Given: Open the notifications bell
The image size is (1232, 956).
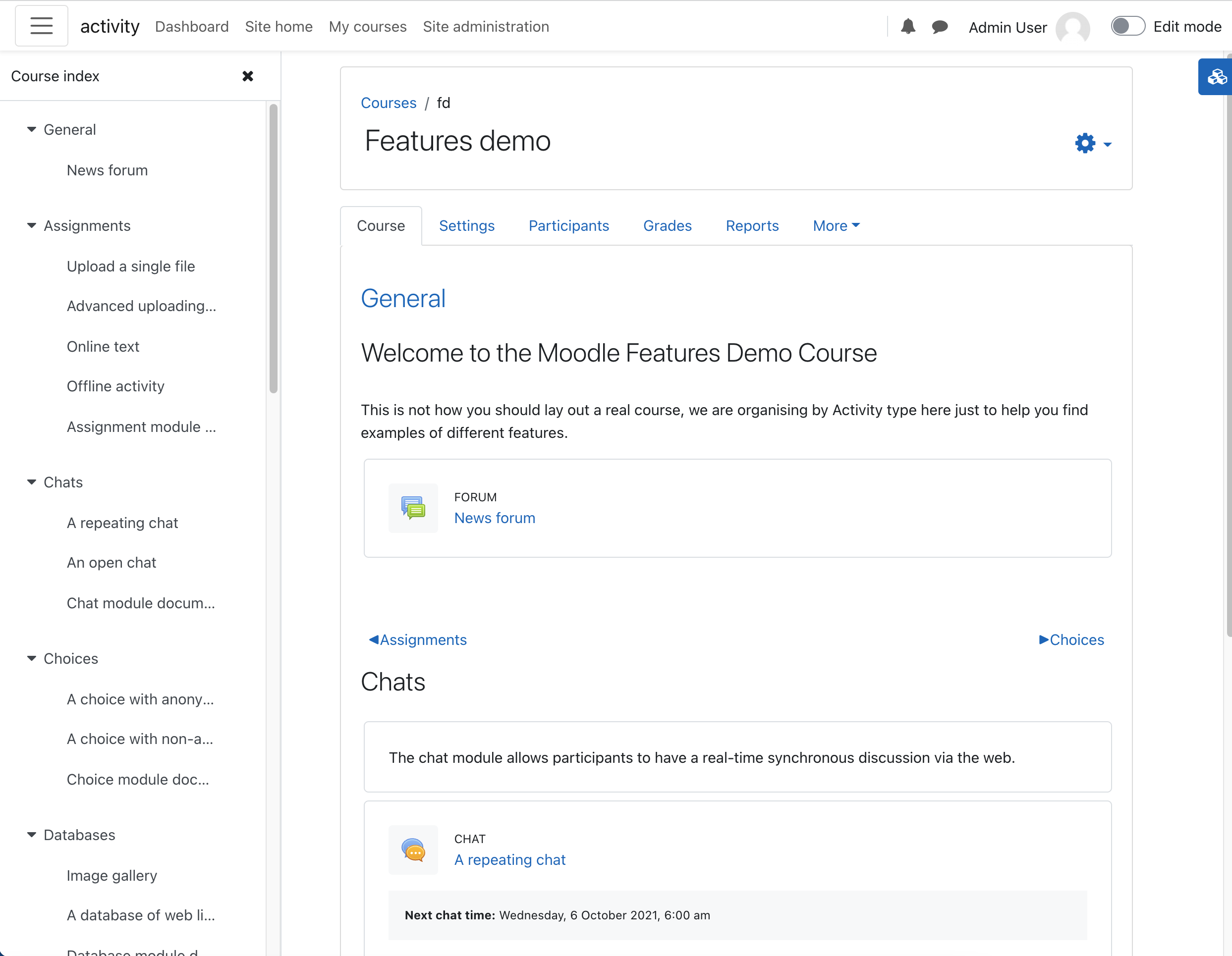Looking at the screenshot, I should point(907,26).
